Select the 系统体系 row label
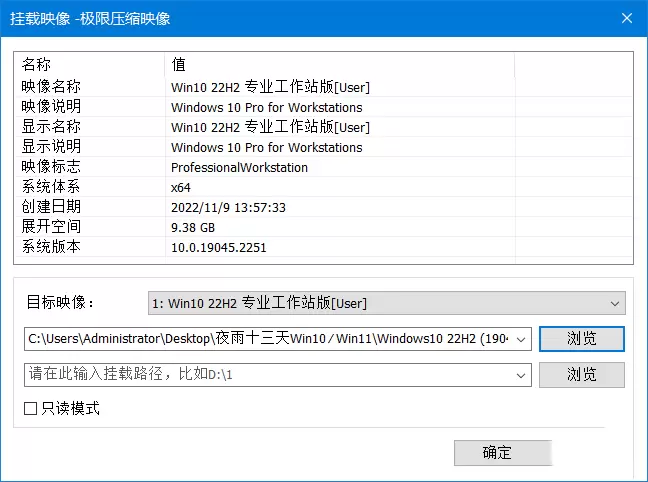This screenshot has width=648, height=482. pos(51,186)
